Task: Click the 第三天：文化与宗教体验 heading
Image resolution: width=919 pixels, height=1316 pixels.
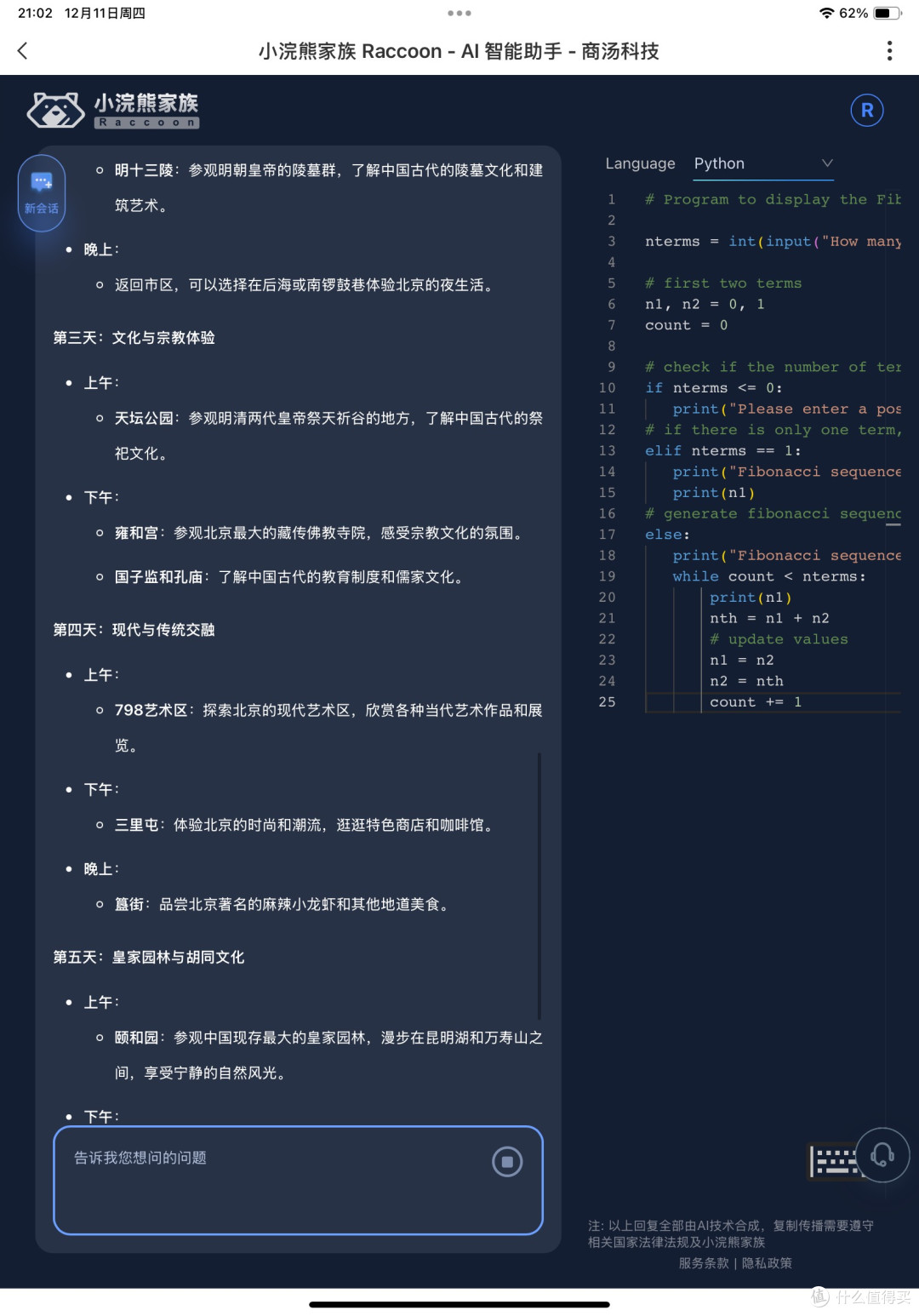Action: pyautogui.click(x=134, y=338)
